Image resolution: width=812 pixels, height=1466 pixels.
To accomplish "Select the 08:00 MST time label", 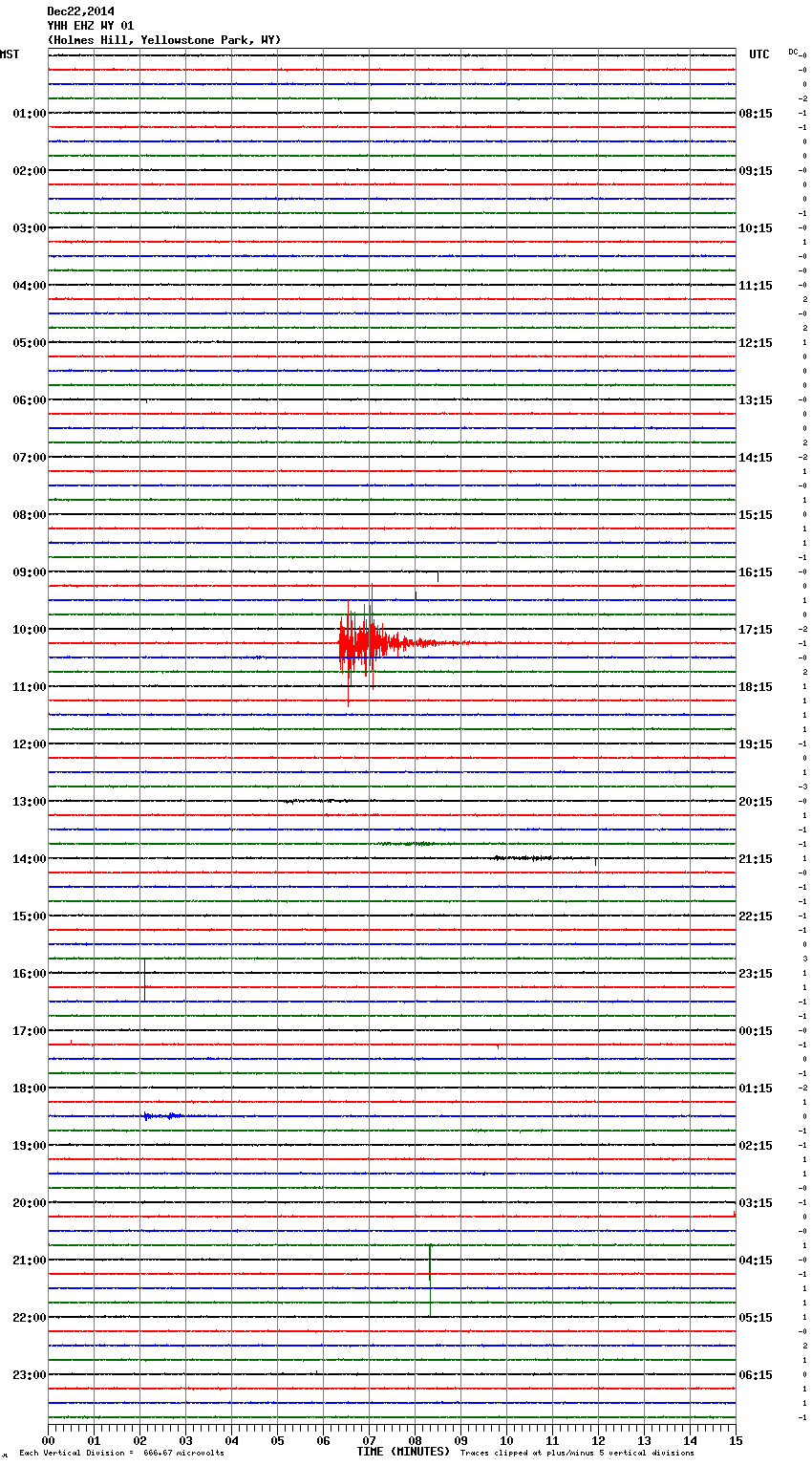I will coord(30,515).
